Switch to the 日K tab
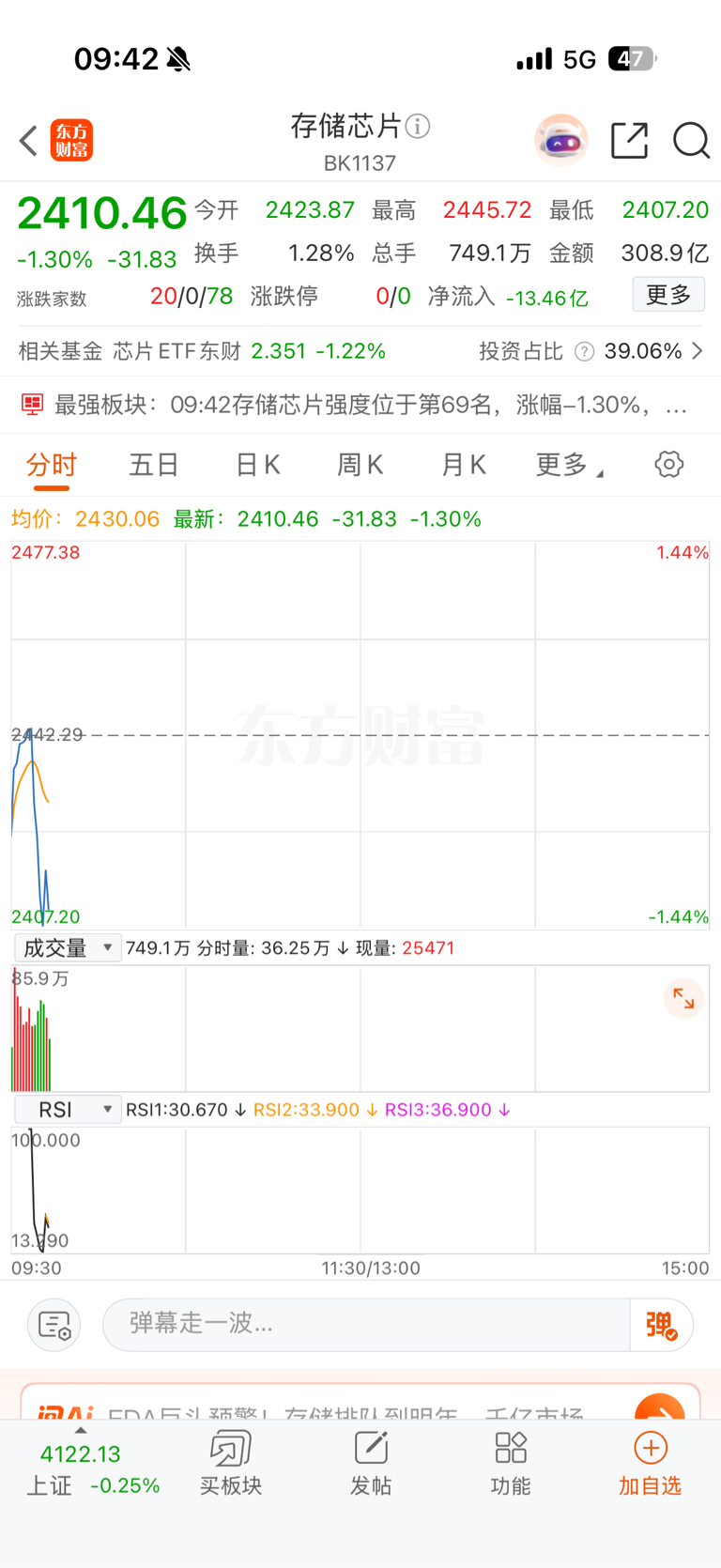Viewport: 721px width, 1568px height. (x=257, y=464)
